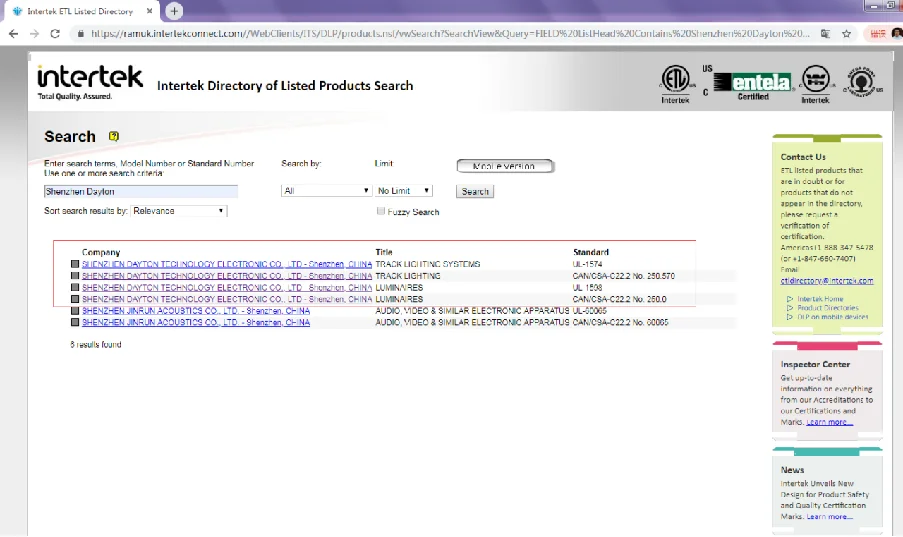Open the Intertek Home sidebar link

click(x=820, y=299)
